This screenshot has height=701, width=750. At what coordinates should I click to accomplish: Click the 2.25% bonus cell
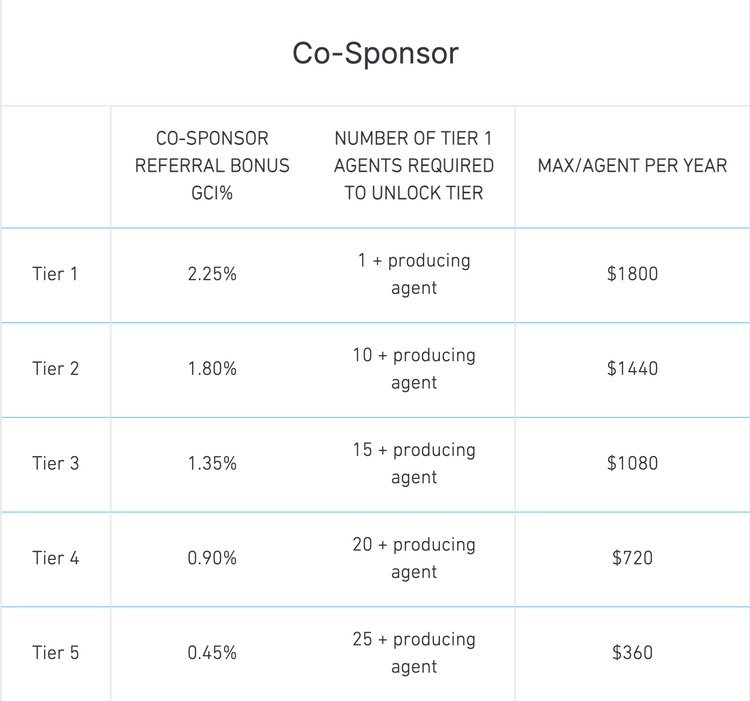(x=212, y=274)
